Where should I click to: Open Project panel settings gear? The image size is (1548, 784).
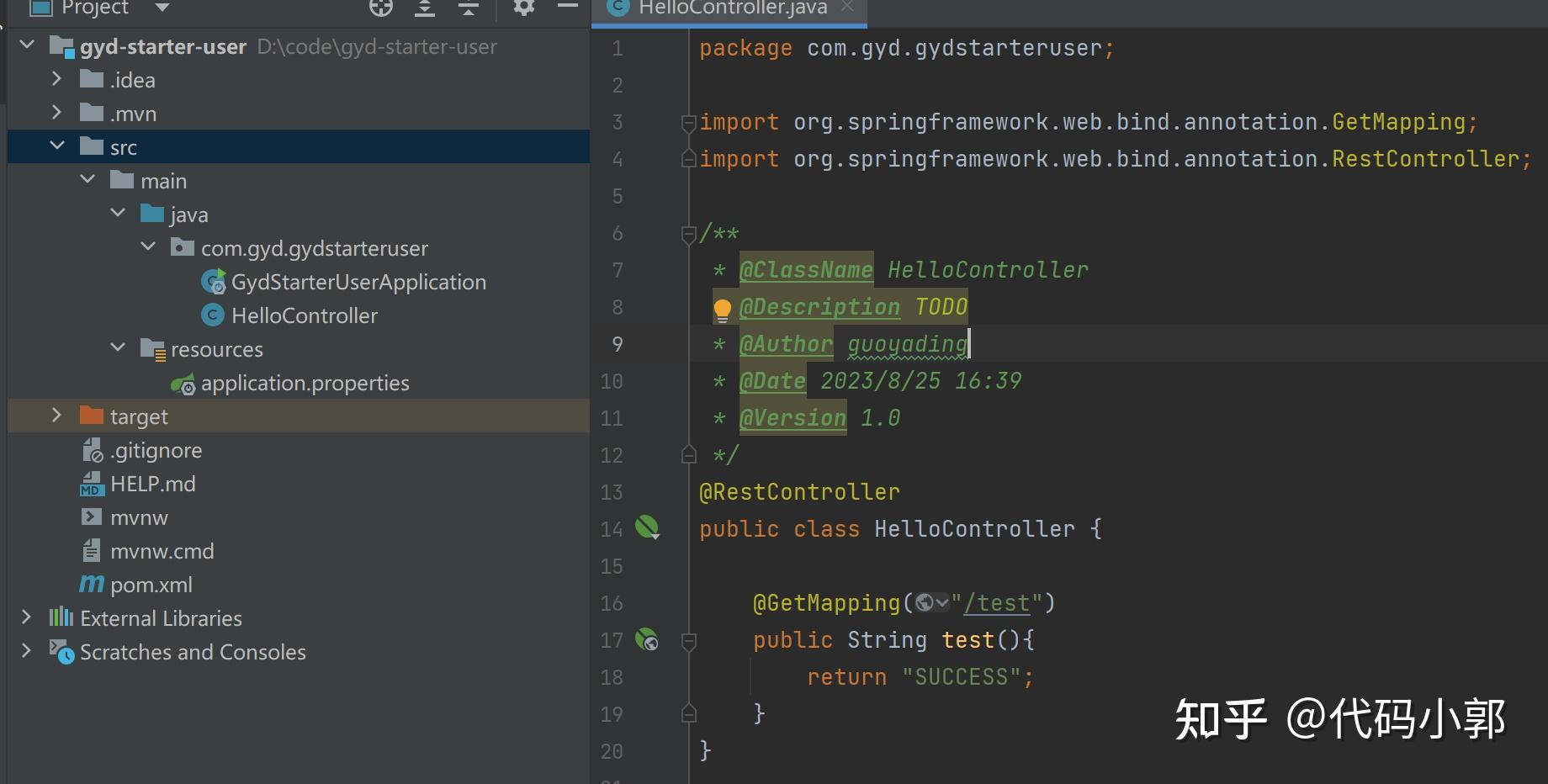pyautogui.click(x=524, y=8)
